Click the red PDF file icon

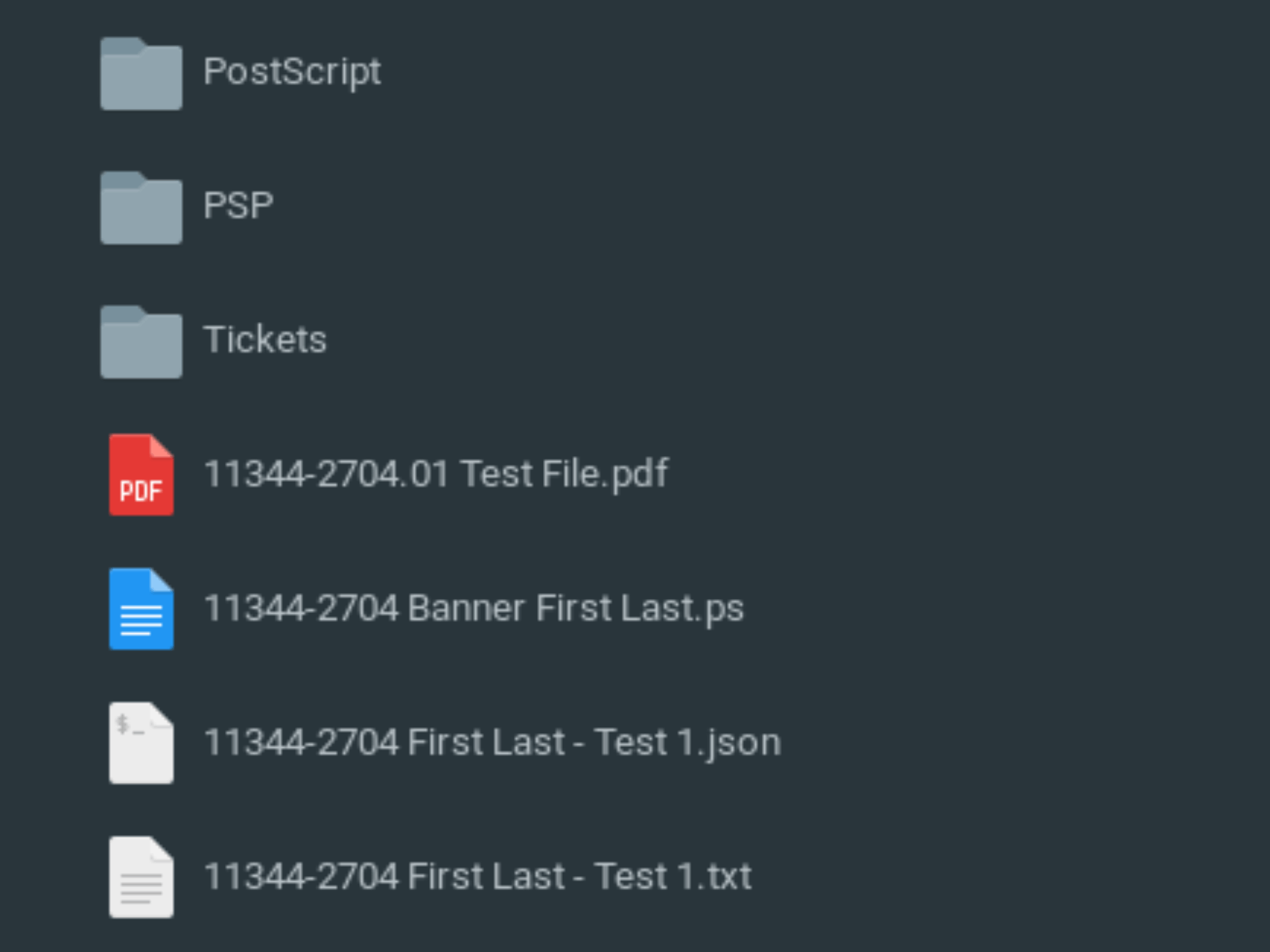tap(141, 473)
